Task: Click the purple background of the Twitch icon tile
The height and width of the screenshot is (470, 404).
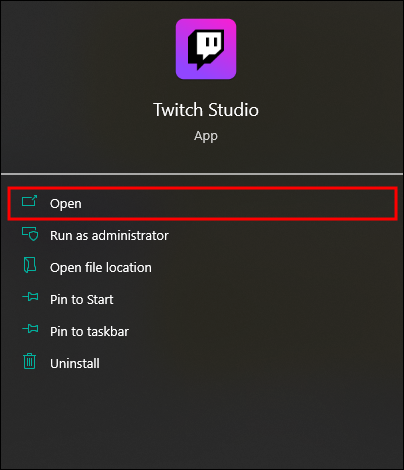Action: pyautogui.click(x=183, y=72)
